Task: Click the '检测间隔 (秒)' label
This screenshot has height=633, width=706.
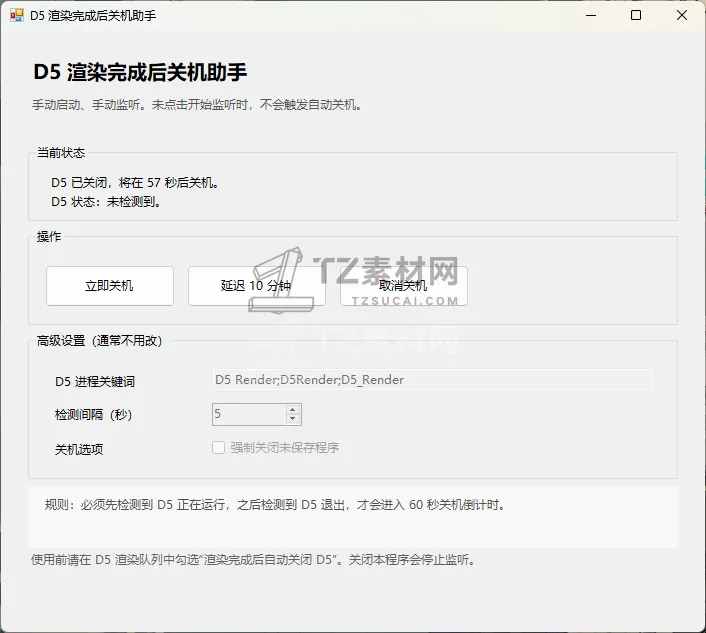Action: click(x=94, y=415)
